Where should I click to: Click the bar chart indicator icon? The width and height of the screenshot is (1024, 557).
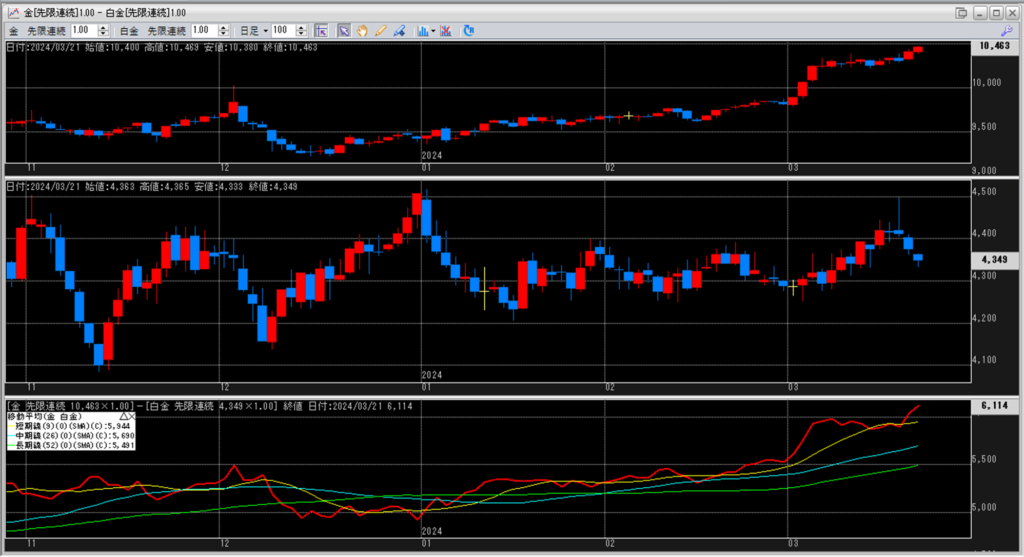422,31
